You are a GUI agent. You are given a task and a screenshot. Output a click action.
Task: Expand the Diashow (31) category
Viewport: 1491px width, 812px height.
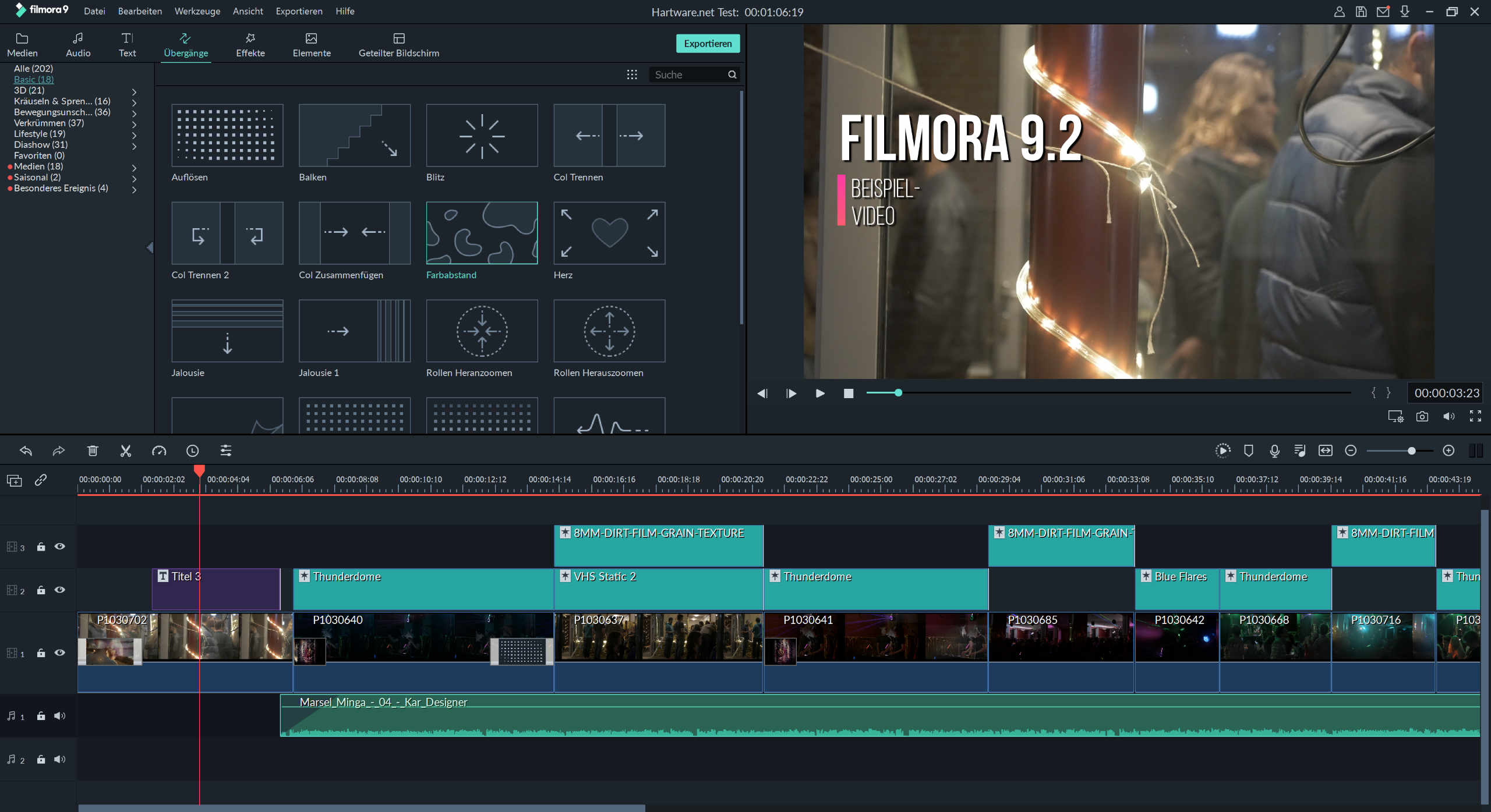click(134, 146)
